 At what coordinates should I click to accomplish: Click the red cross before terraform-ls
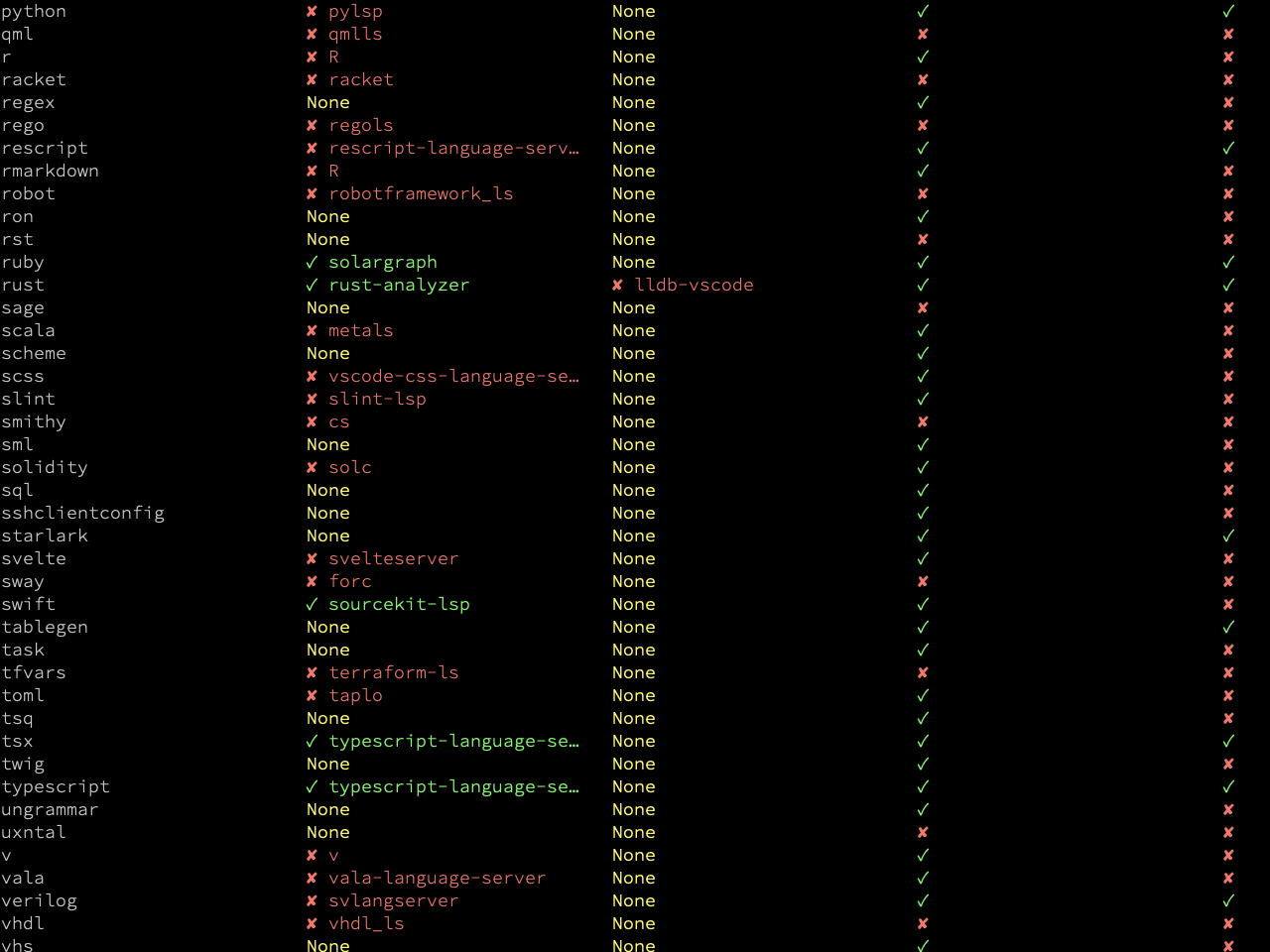pos(312,672)
